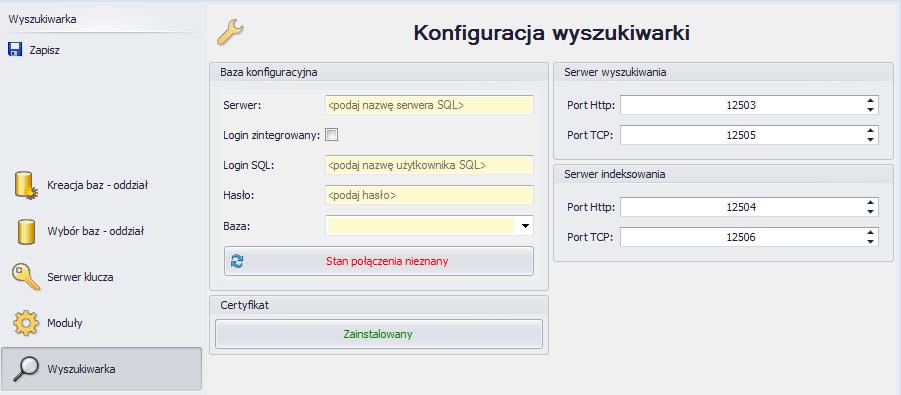Click the wrench icon beside the title

230,32
